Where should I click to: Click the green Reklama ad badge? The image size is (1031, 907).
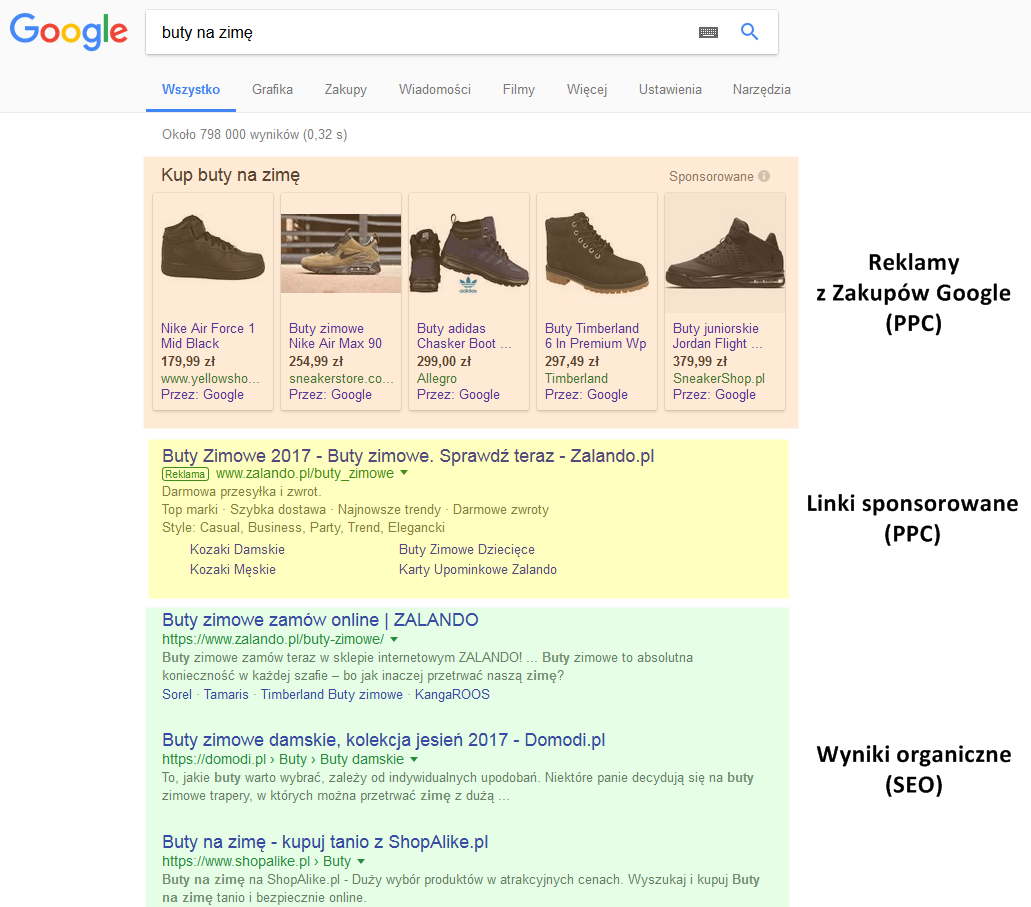coord(185,474)
